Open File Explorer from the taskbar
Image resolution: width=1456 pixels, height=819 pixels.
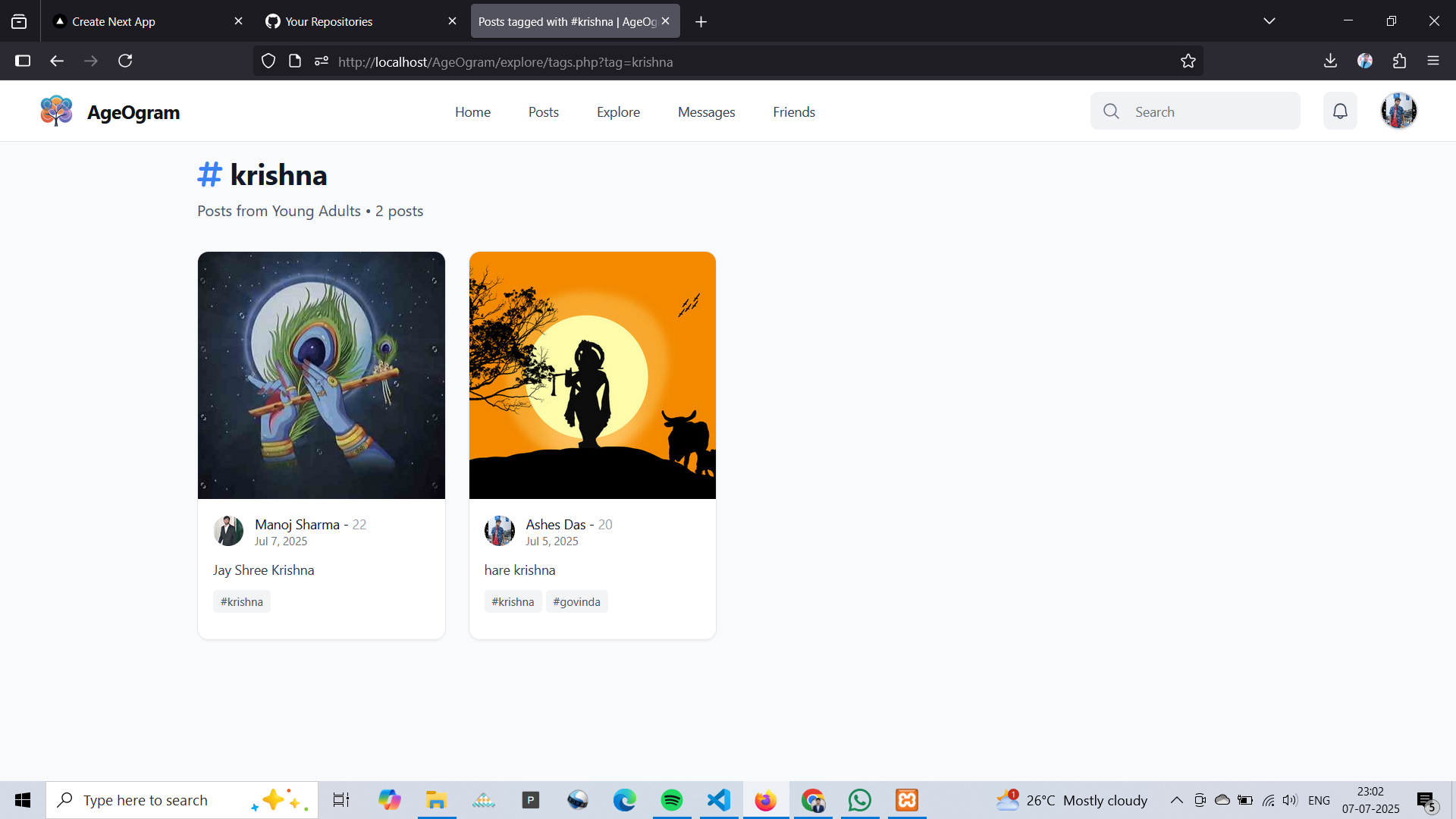pos(436,800)
